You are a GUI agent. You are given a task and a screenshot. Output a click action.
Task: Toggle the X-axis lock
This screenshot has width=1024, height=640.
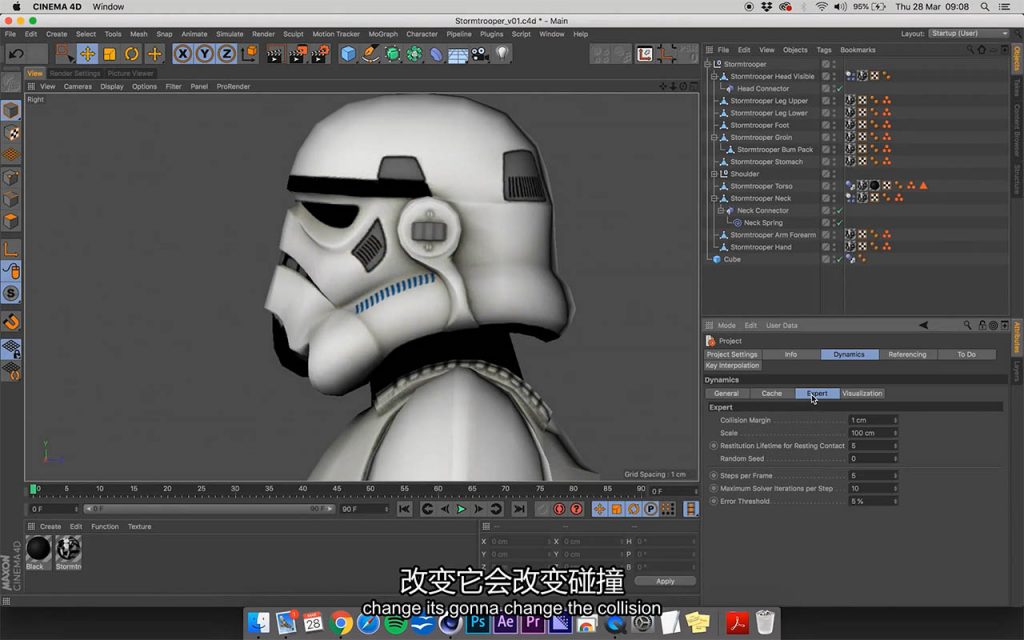(x=183, y=54)
